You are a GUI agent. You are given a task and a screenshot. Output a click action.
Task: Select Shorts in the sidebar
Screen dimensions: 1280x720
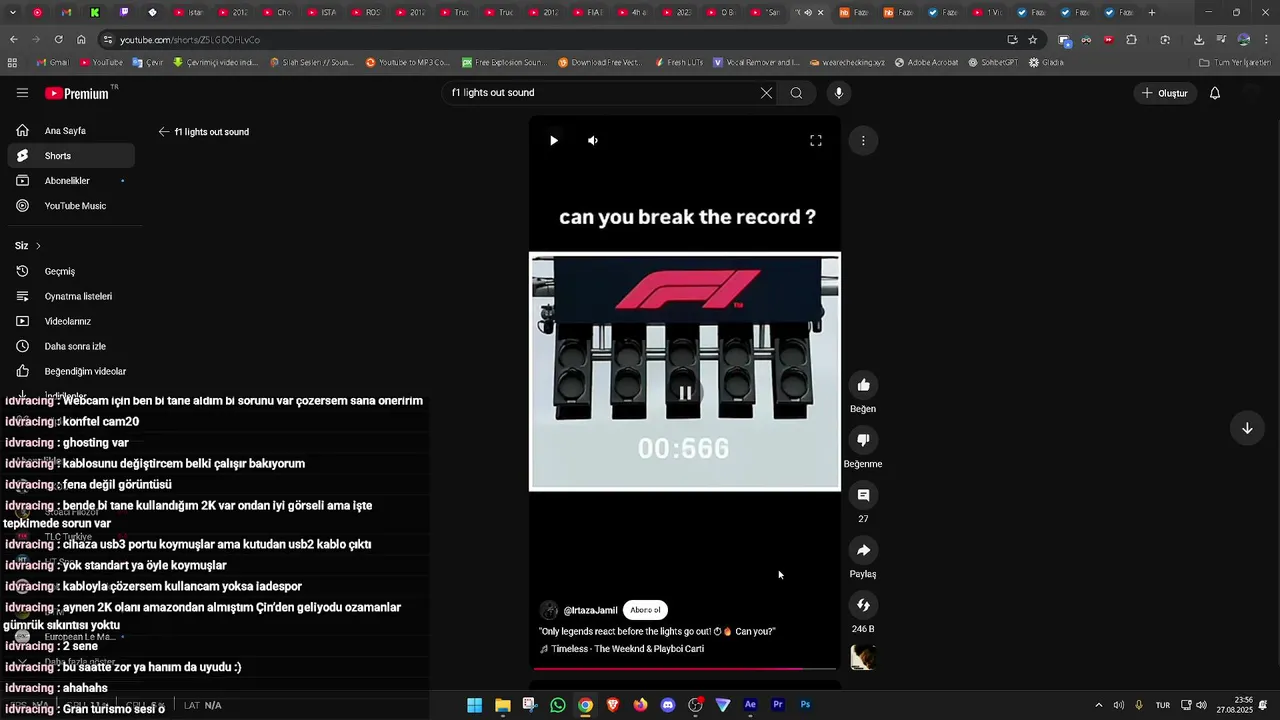point(70,156)
